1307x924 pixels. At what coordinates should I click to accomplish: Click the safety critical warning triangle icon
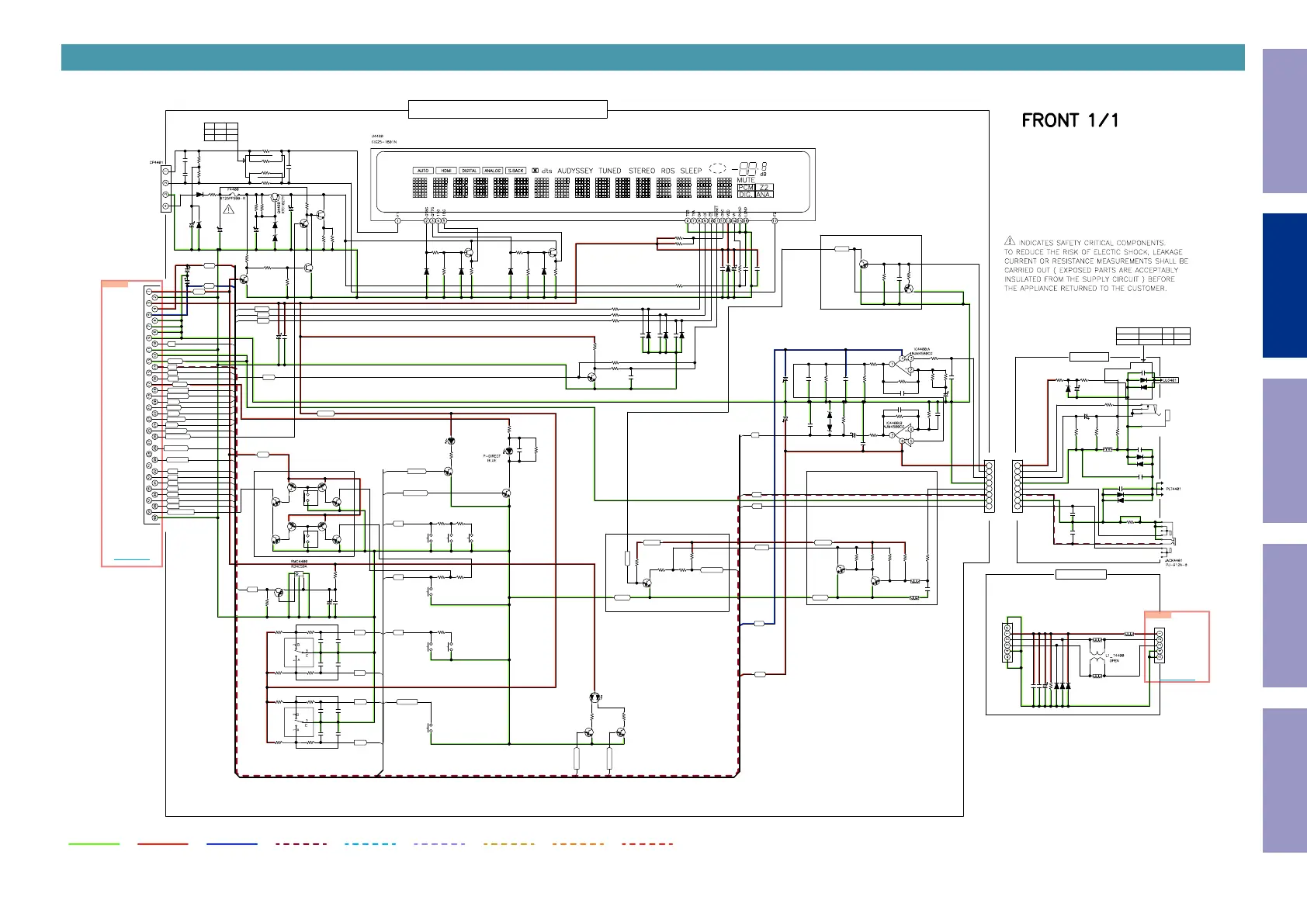(1010, 241)
